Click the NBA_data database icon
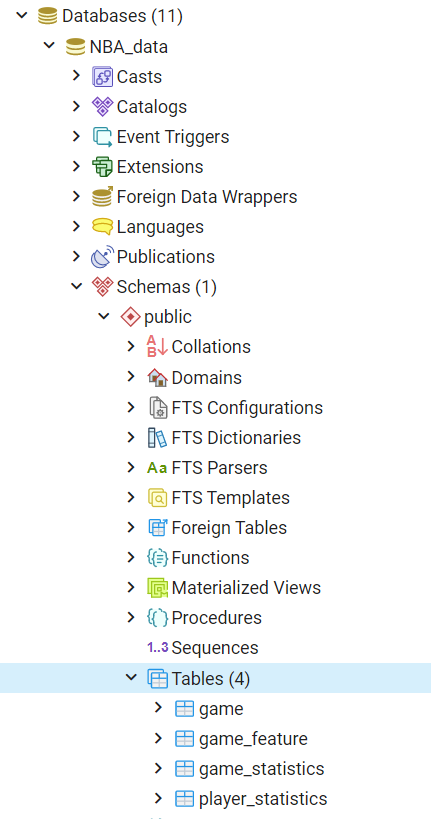 click(x=76, y=47)
